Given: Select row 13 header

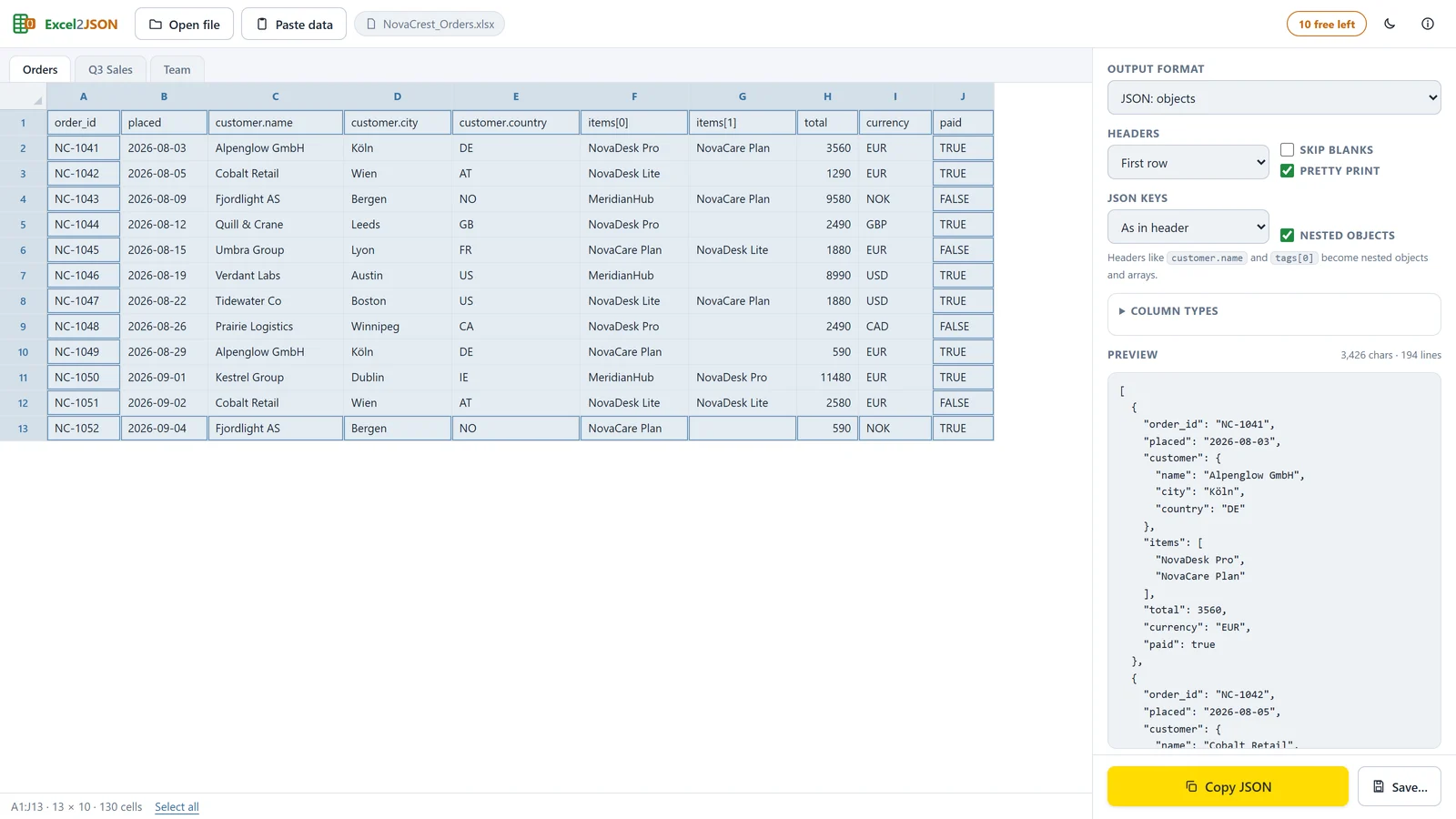Looking at the screenshot, I should click(23, 428).
